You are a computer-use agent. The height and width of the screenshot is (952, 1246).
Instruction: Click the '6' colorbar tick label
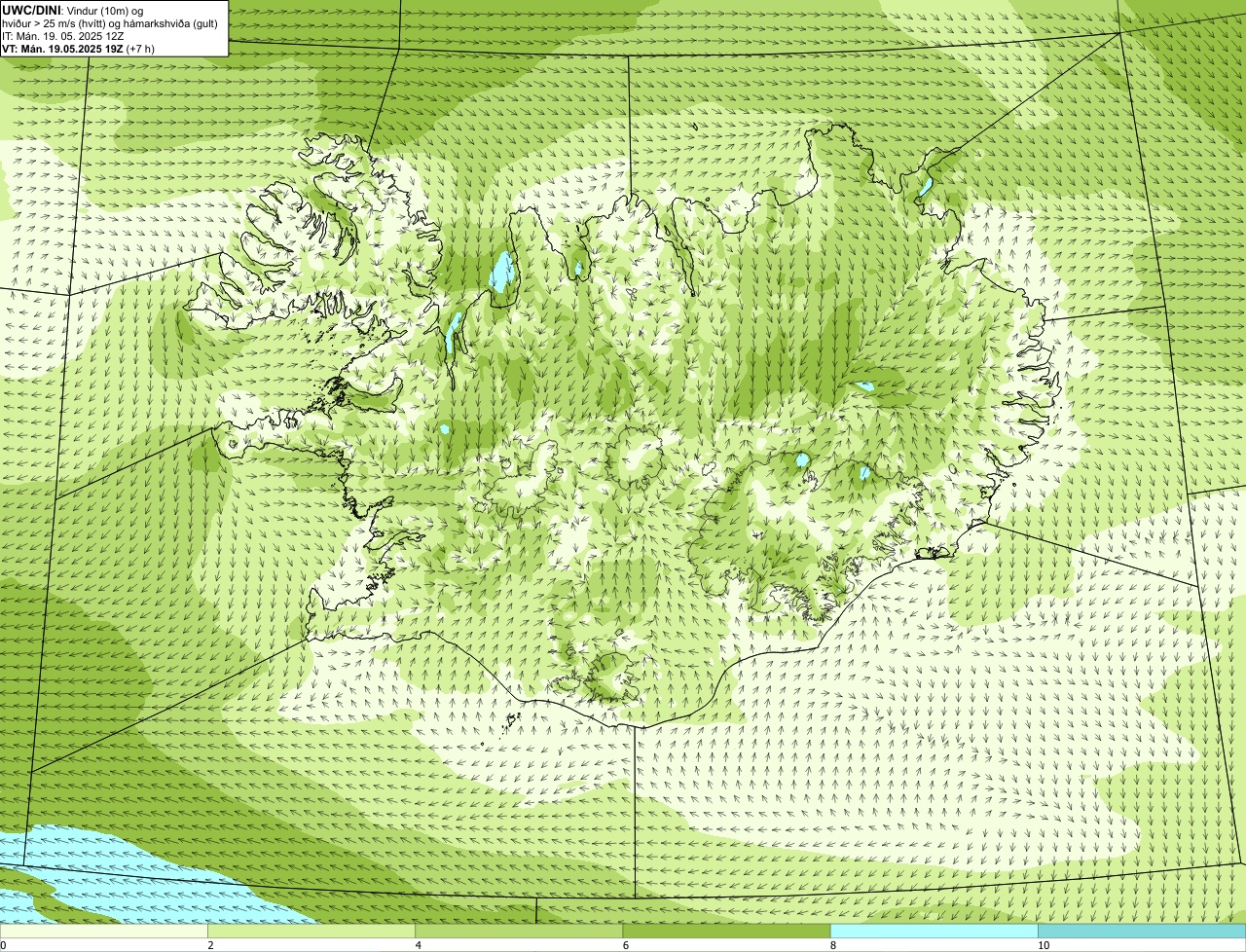coord(625,945)
